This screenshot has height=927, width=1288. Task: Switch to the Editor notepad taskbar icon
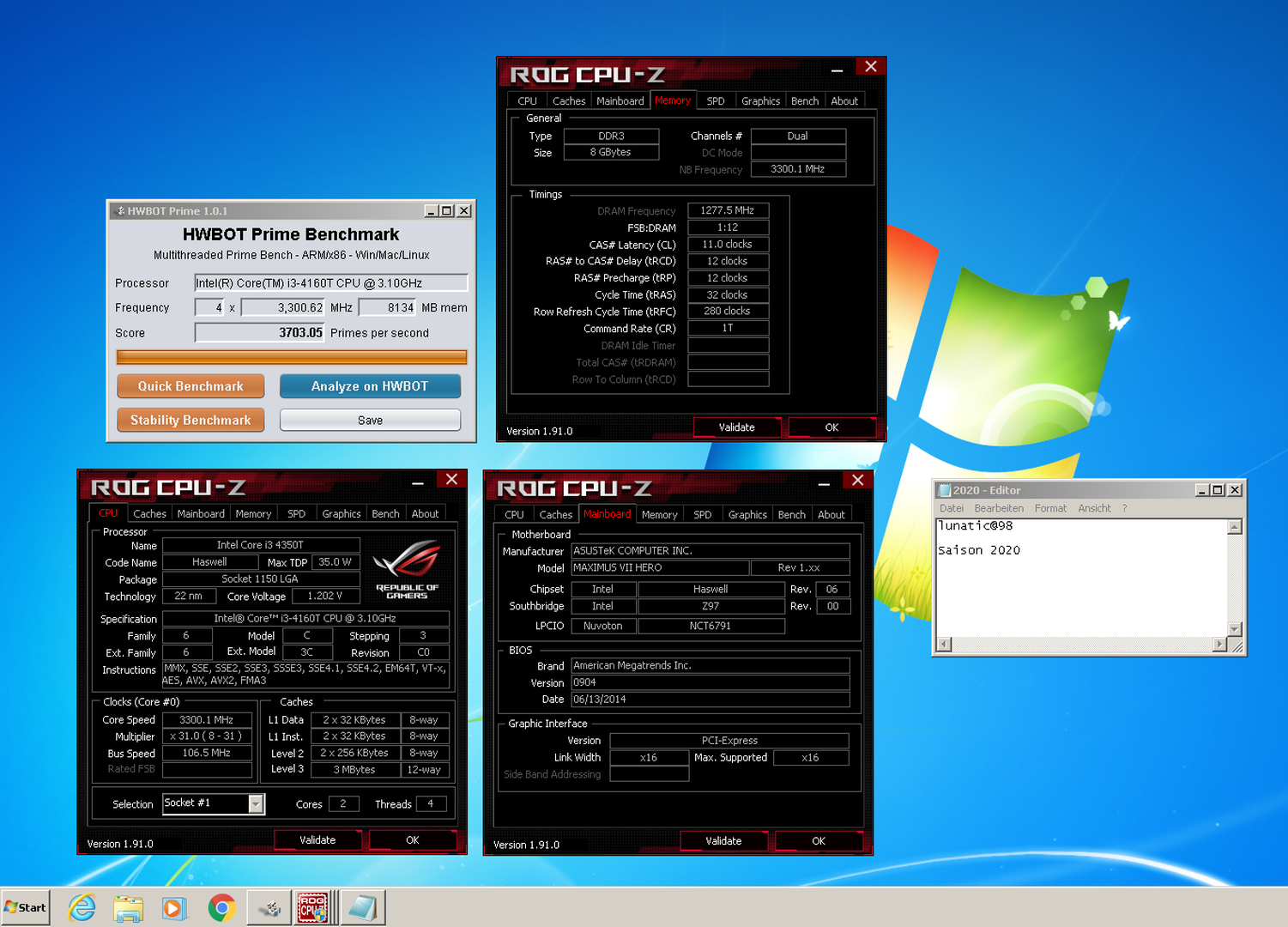click(x=363, y=907)
